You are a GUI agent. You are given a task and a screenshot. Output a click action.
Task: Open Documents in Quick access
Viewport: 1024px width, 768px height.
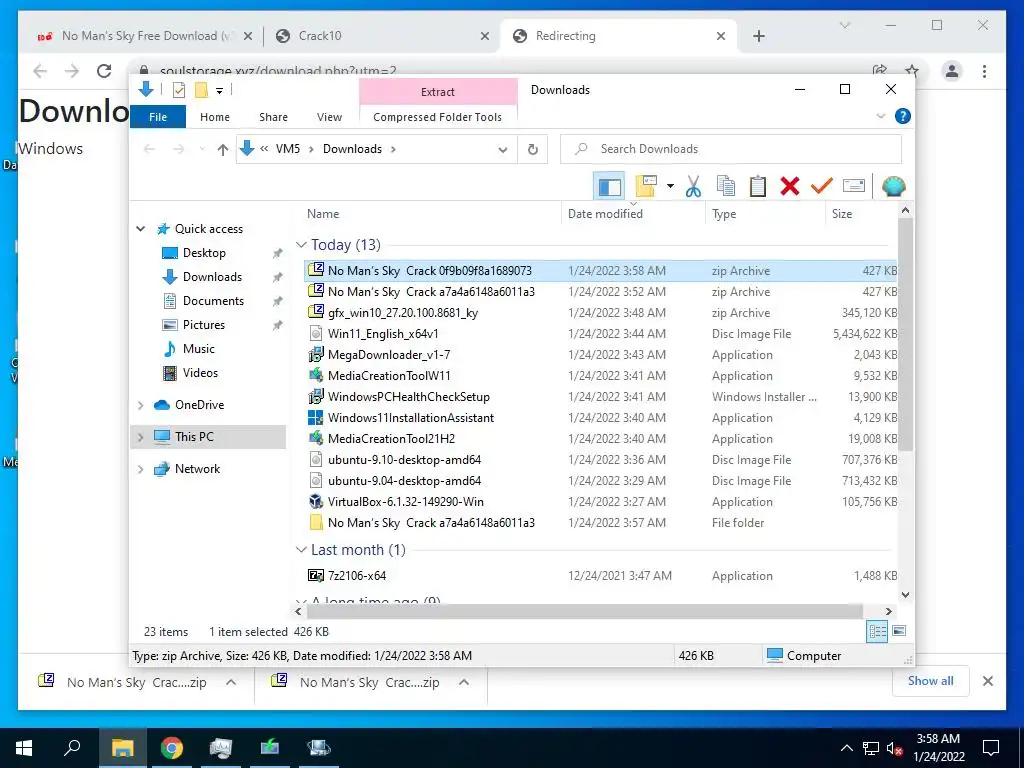(x=213, y=301)
